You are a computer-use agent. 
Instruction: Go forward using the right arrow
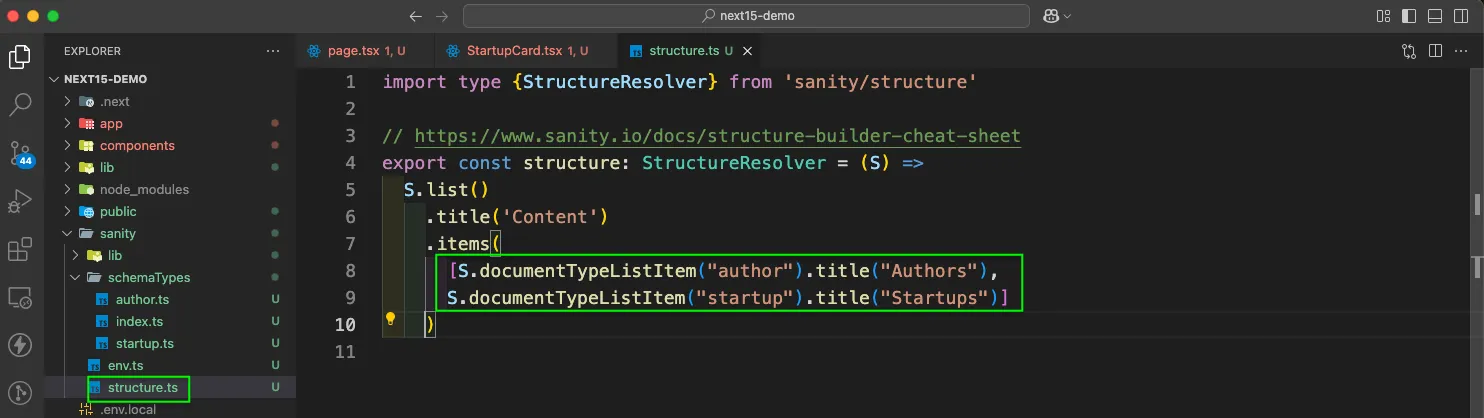point(442,16)
